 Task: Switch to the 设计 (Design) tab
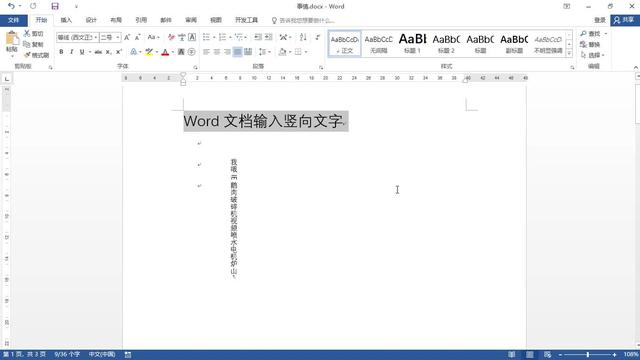click(91, 20)
